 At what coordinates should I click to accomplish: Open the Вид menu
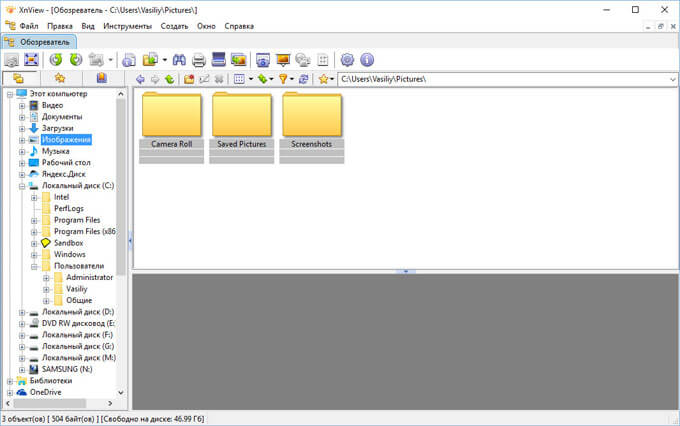coord(88,24)
